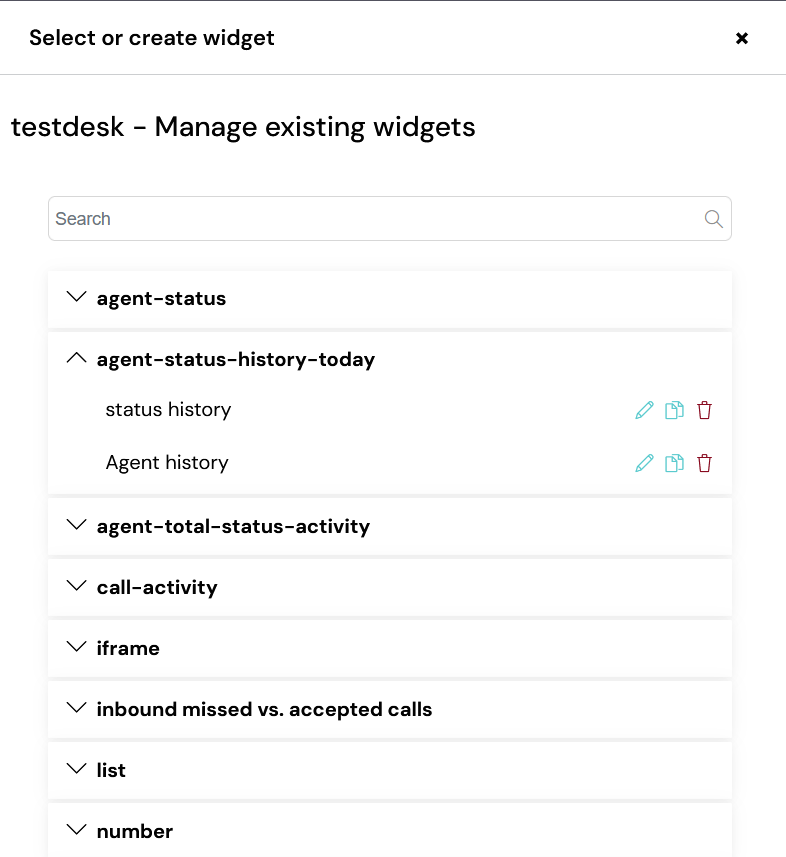786x857 pixels.
Task: Collapse the agent-status-history-today section
Action: pyautogui.click(x=77, y=358)
